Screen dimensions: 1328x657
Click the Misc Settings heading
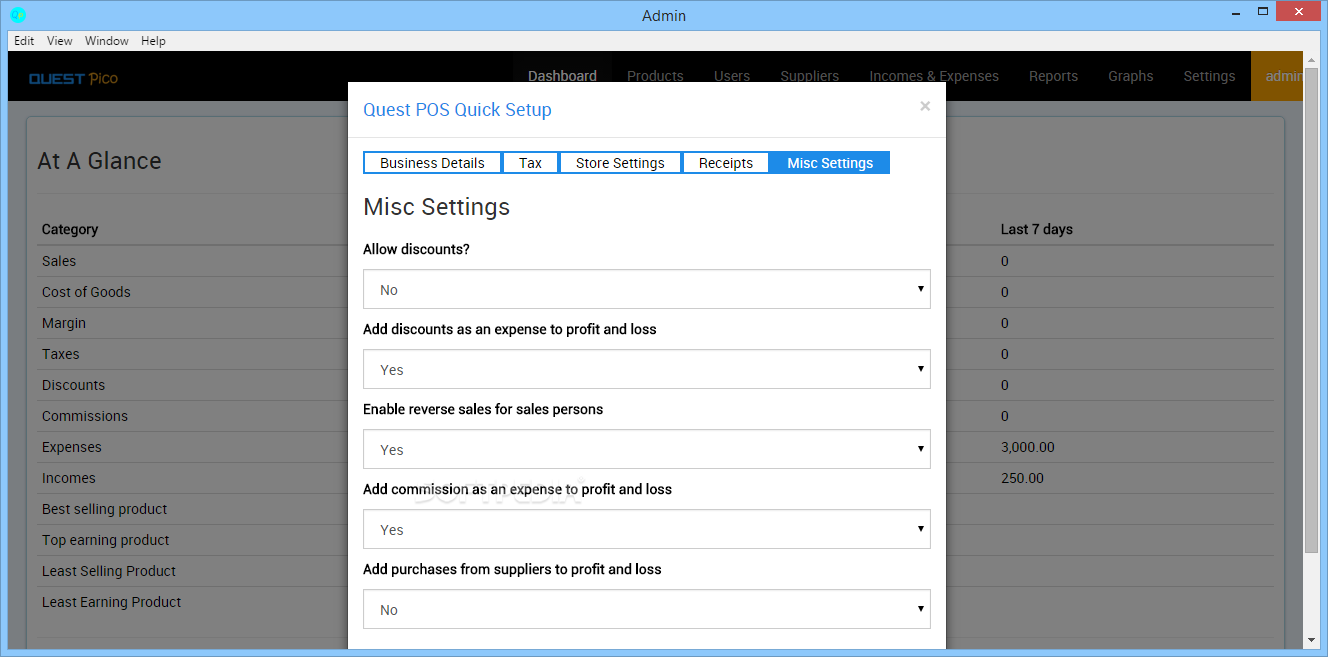pos(437,207)
